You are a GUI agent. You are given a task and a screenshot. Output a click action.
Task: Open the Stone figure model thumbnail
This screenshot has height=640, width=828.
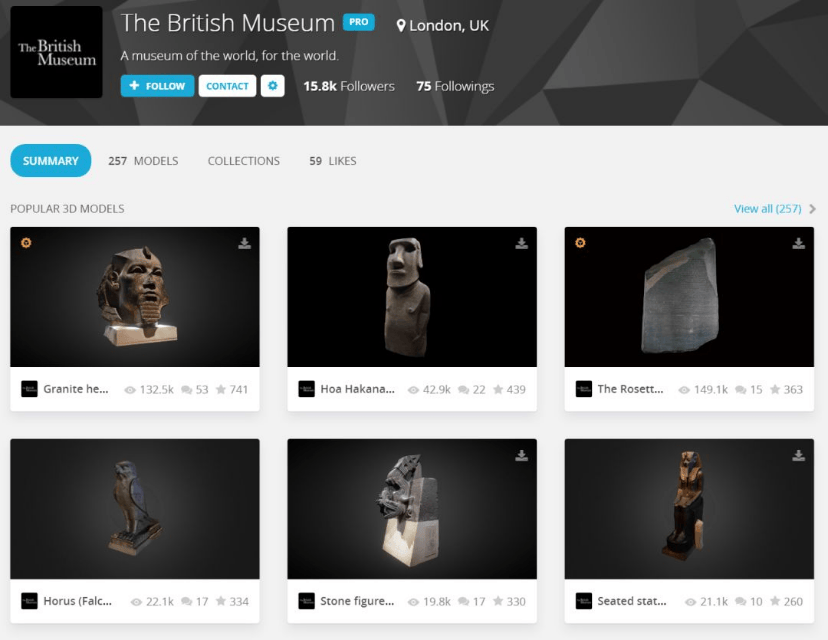click(x=412, y=509)
